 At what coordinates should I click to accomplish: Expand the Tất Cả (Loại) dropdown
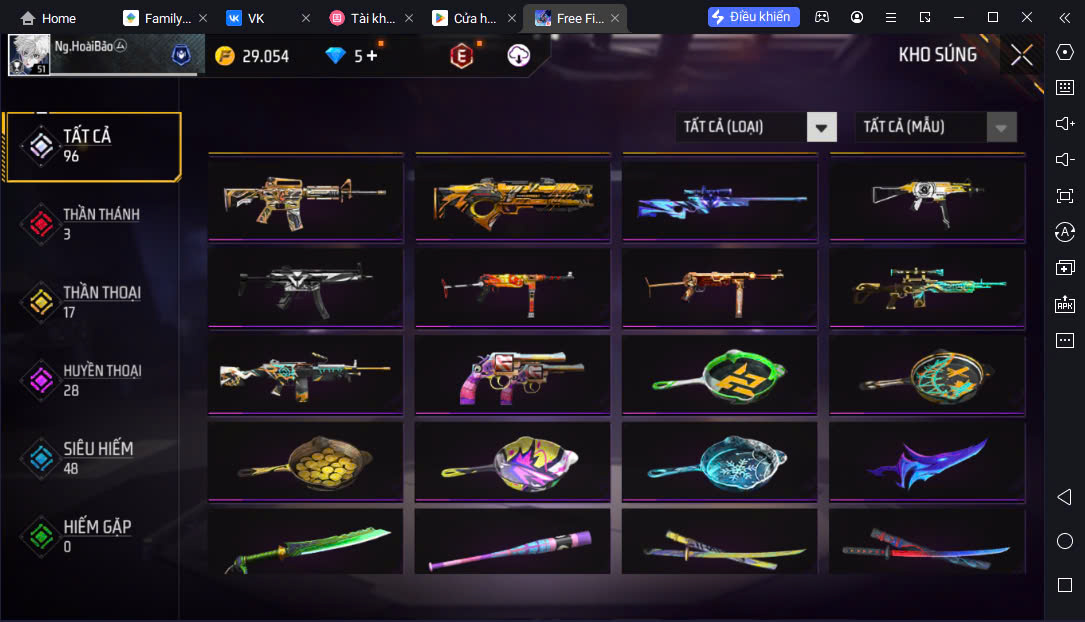(821, 127)
